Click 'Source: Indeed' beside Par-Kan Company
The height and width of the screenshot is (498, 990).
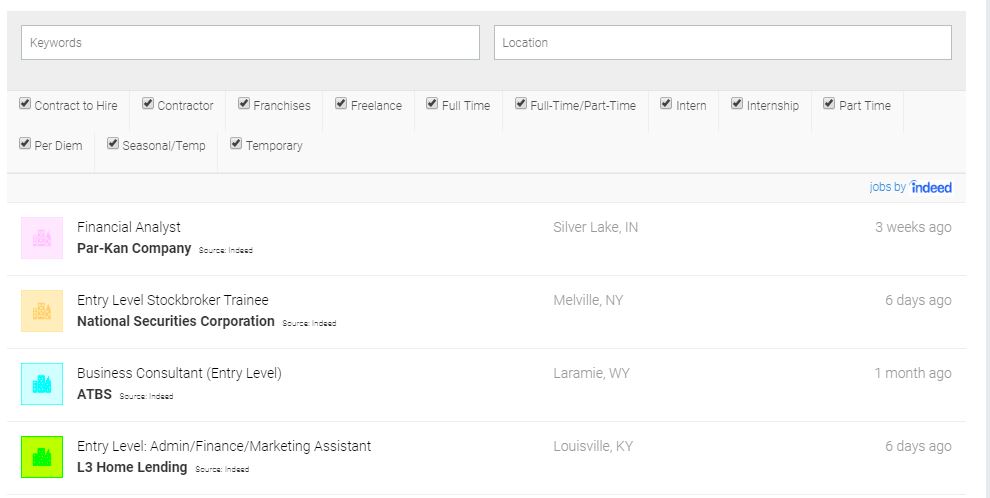tap(225, 251)
